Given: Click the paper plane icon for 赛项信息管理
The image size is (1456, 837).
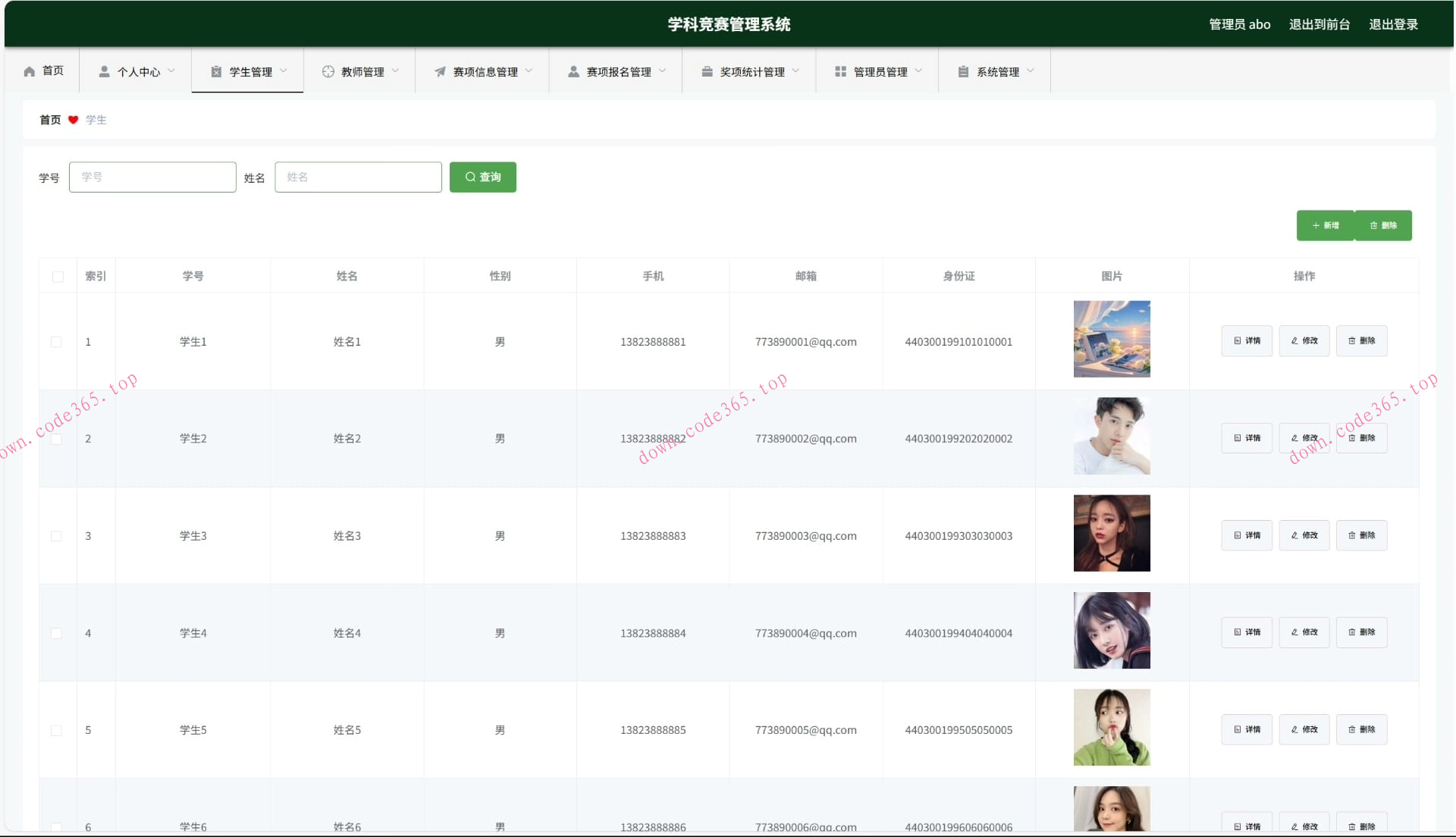Looking at the screenshot, I should click(x=440, y=71).
